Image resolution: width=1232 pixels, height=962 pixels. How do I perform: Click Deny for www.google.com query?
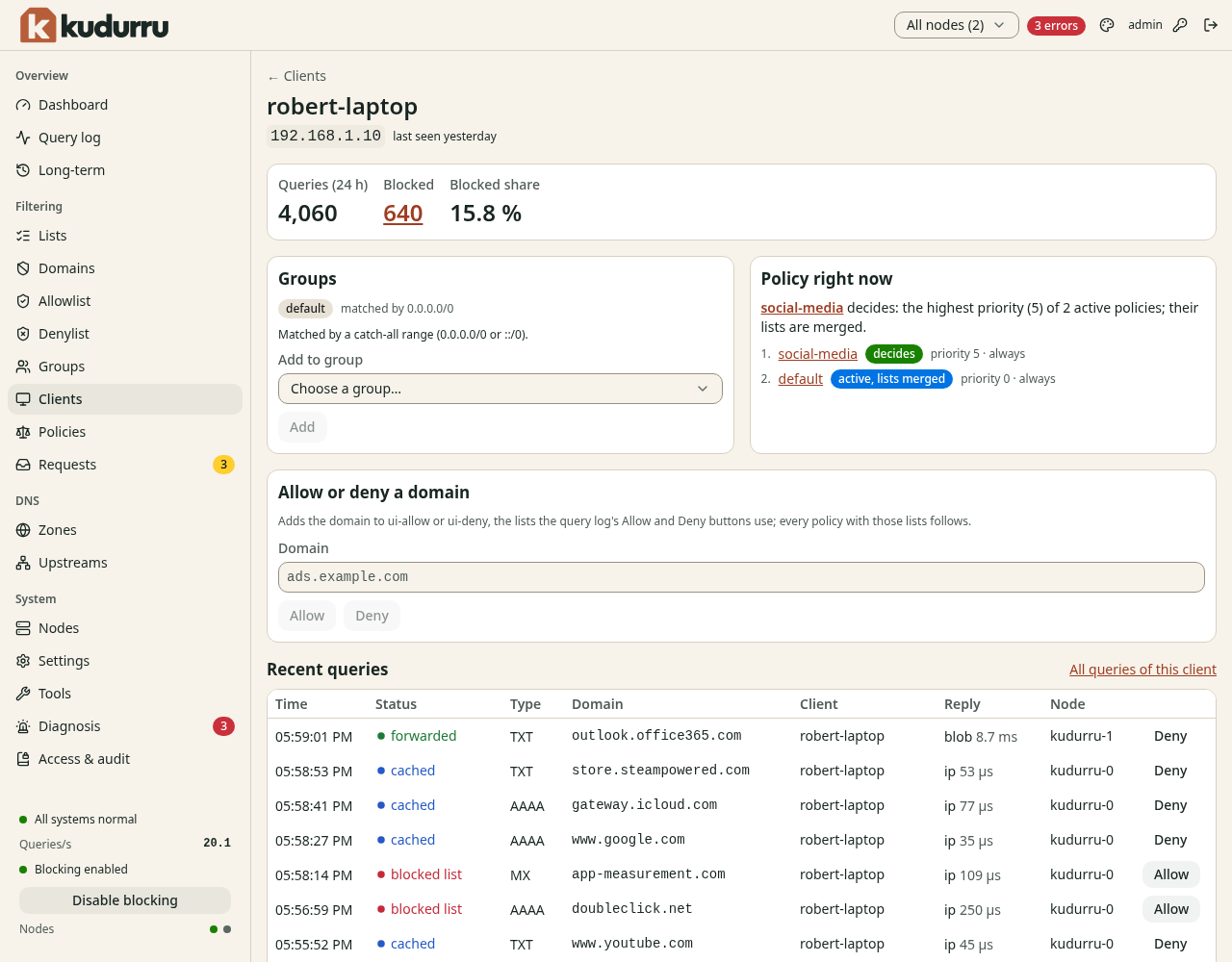point(1170,840)
